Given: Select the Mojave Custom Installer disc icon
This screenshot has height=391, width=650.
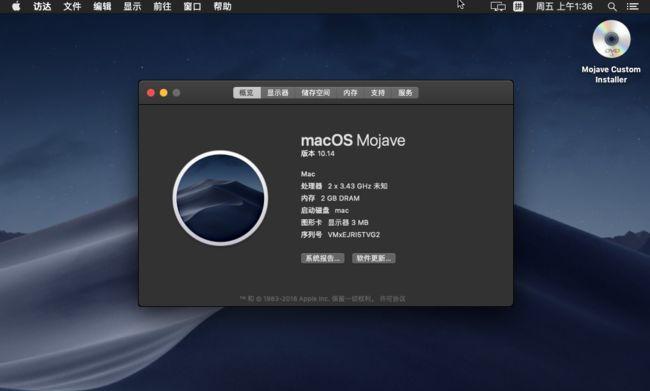Looking at the screenshot, I should click(611, 39).
